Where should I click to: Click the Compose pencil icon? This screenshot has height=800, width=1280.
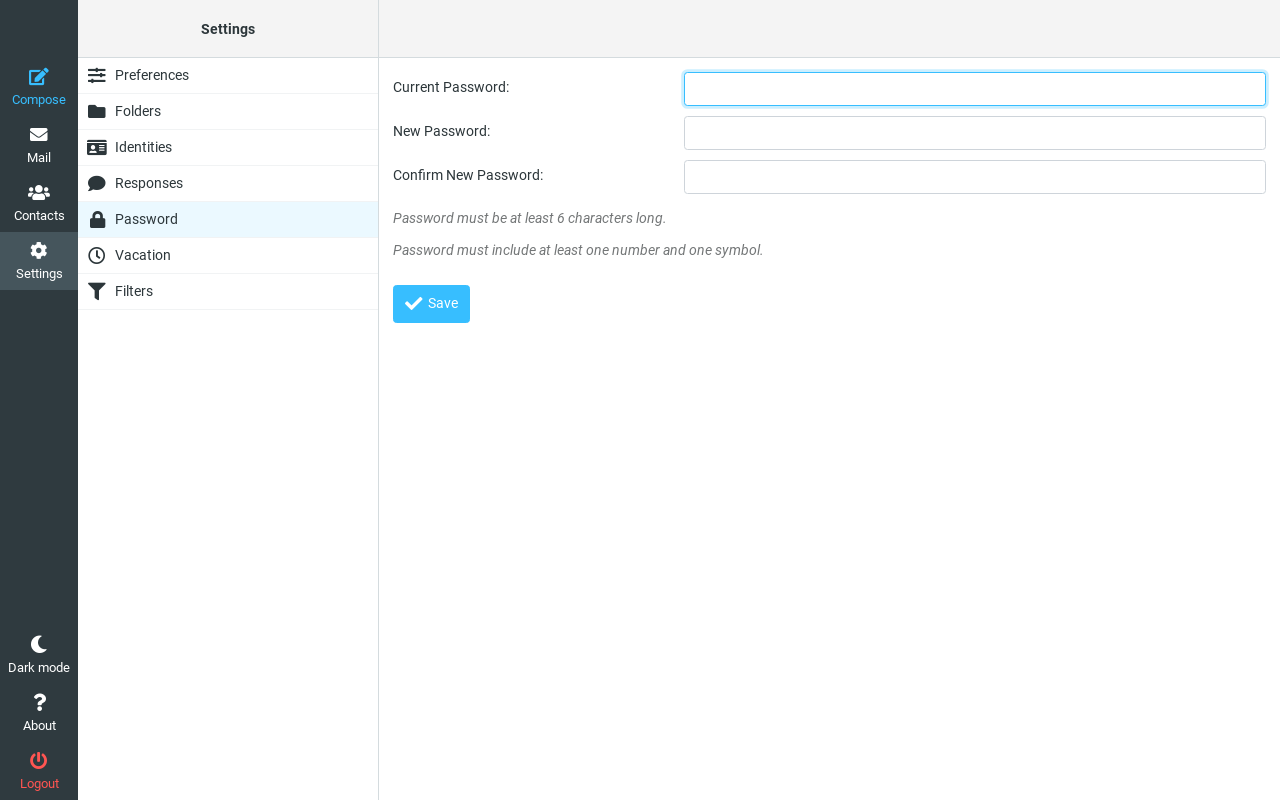point(39,77)
